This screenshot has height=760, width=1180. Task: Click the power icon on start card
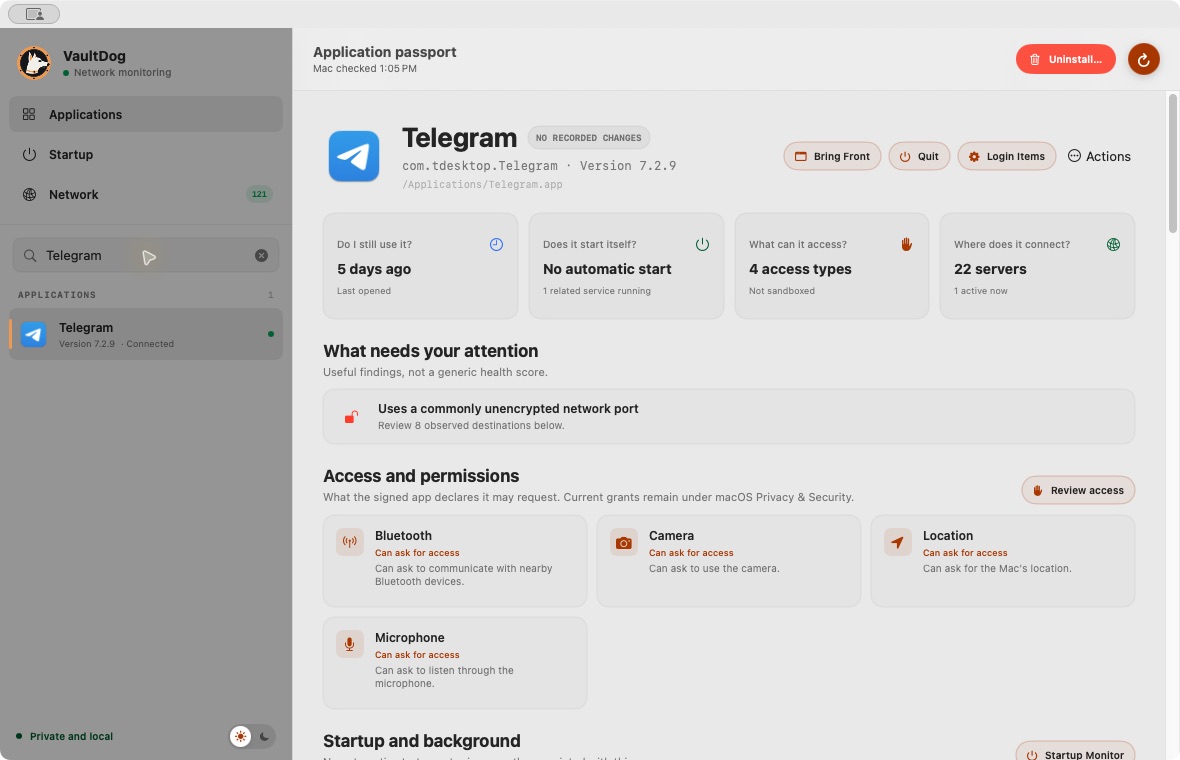702,245
